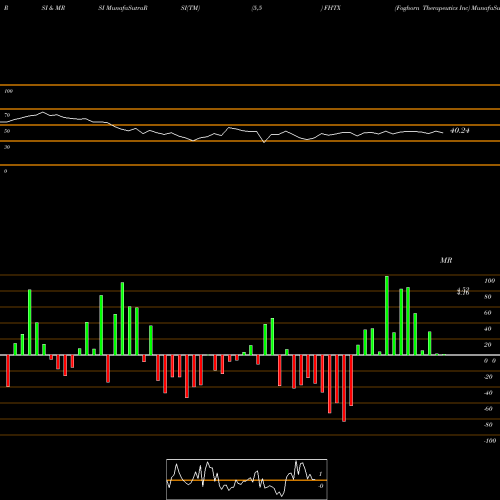This screenshot has height=500, width=500.
Task: Click the RSI axis label 70
Action: pos(7,115)
